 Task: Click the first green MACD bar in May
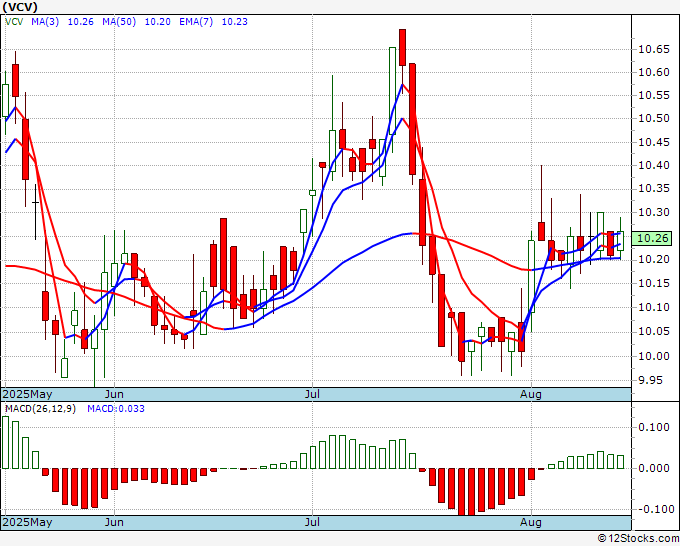(6, 442)
